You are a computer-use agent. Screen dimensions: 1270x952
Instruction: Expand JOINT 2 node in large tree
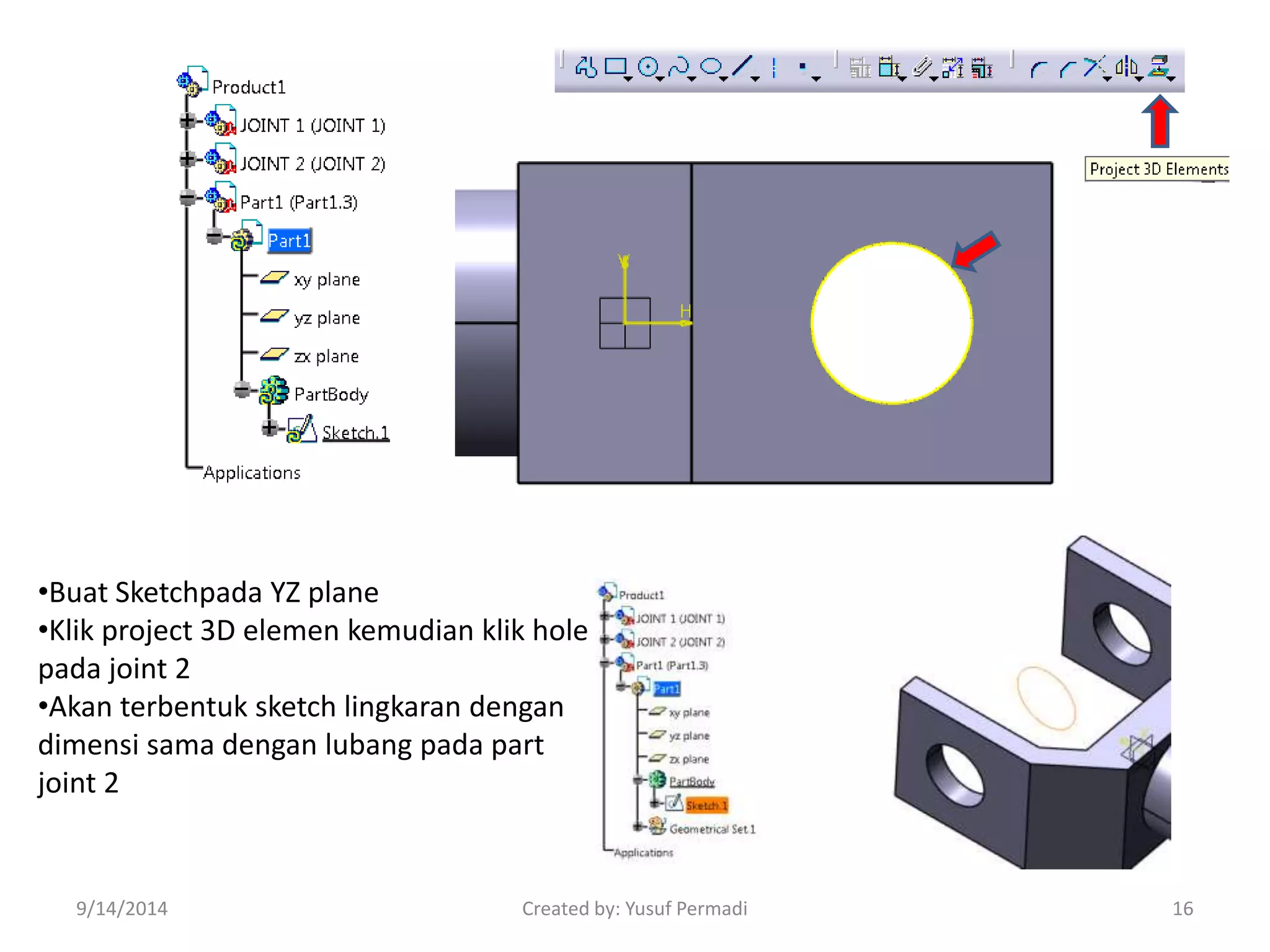pos(187,159)
